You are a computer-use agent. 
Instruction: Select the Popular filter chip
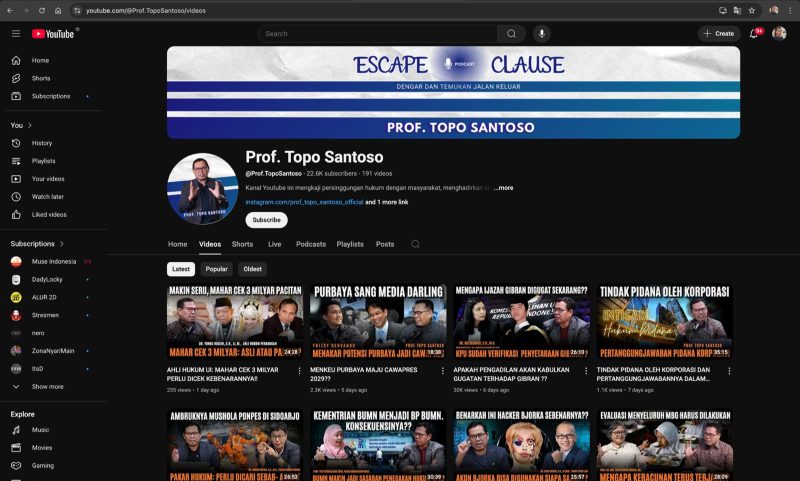(217, 269)
